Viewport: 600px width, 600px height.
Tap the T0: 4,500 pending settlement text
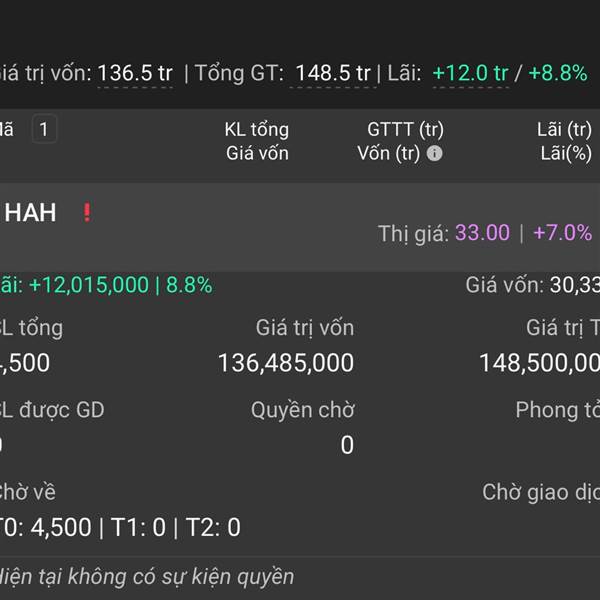tap(45, 527)
